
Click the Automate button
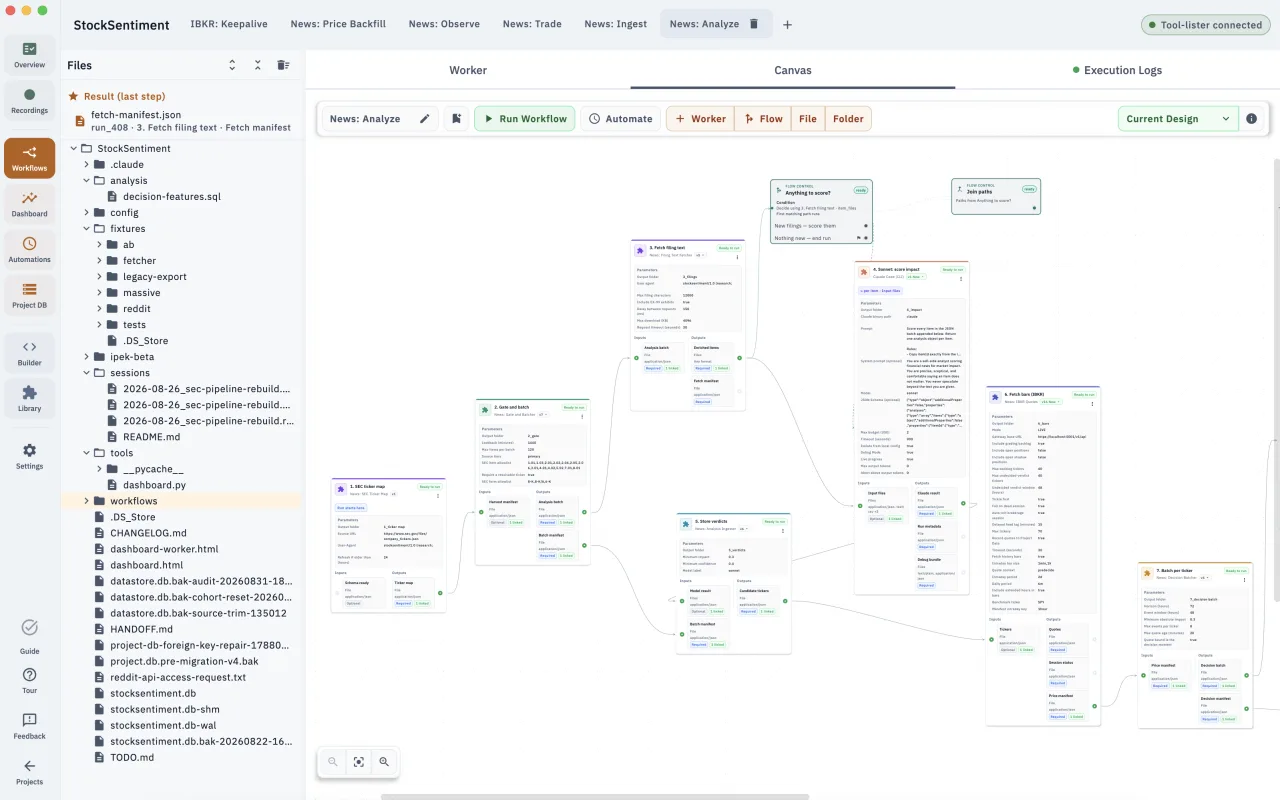pos(620,119)
